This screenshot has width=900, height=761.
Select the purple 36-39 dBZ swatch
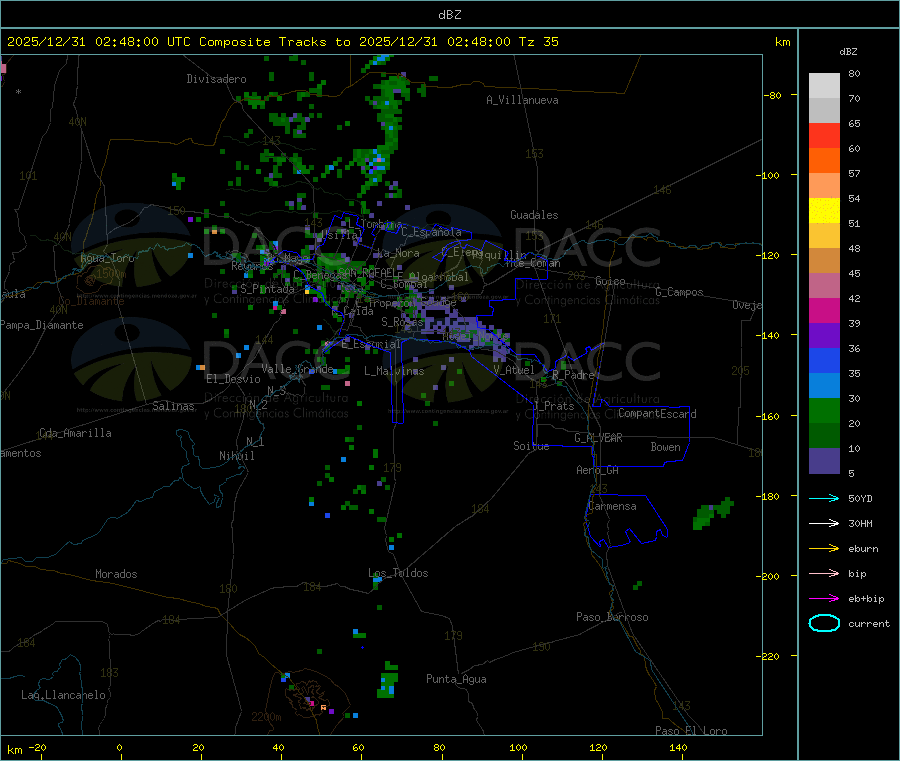[824, 336]
